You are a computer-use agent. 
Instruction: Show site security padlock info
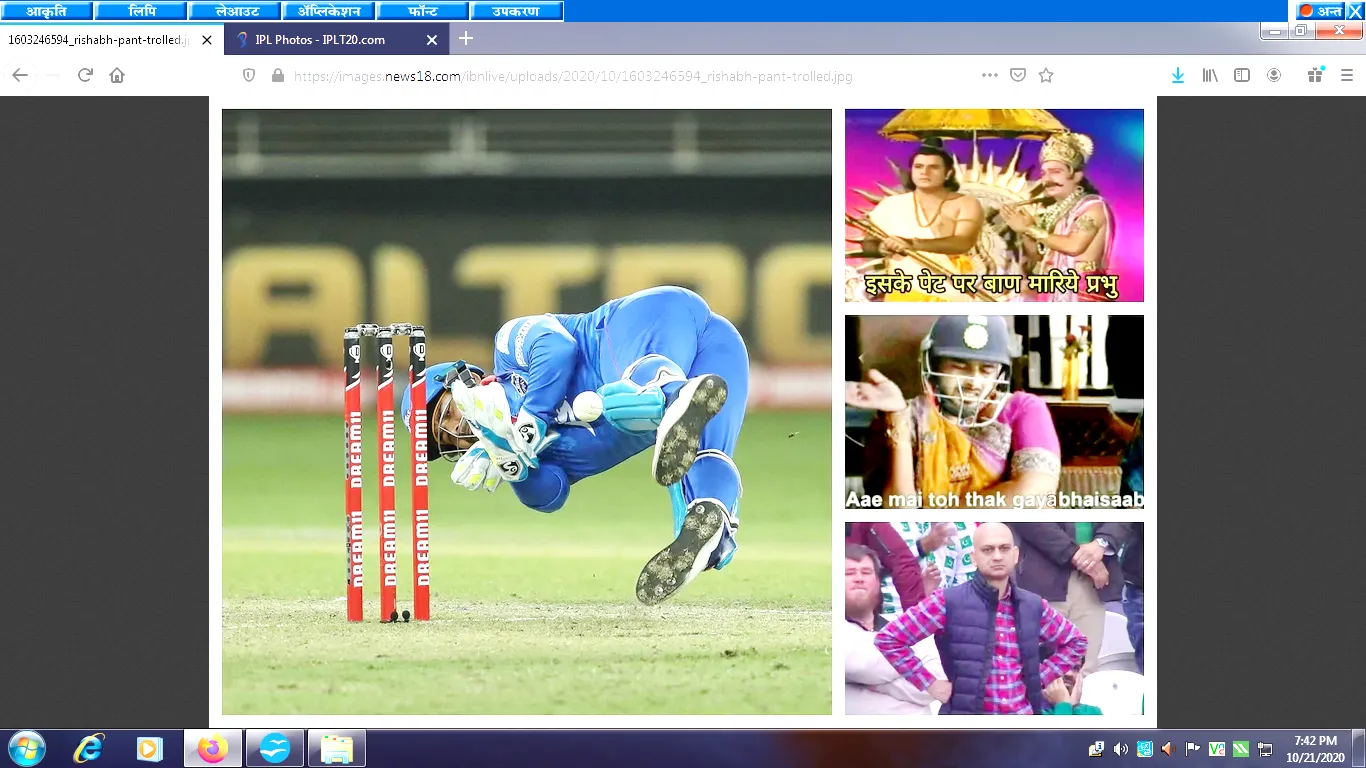click(277, 76)
